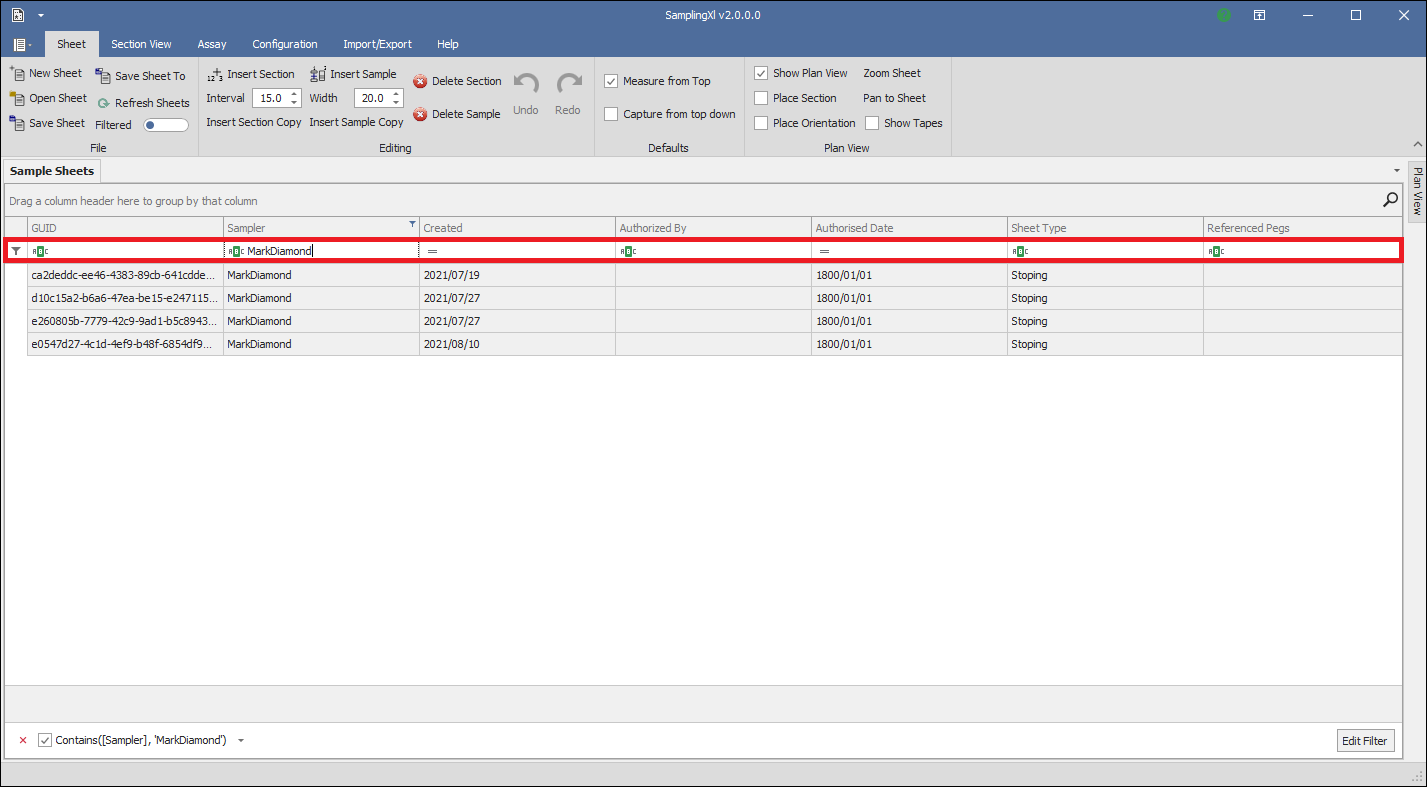Switch to the Section View tab

[x=141, y=44]
